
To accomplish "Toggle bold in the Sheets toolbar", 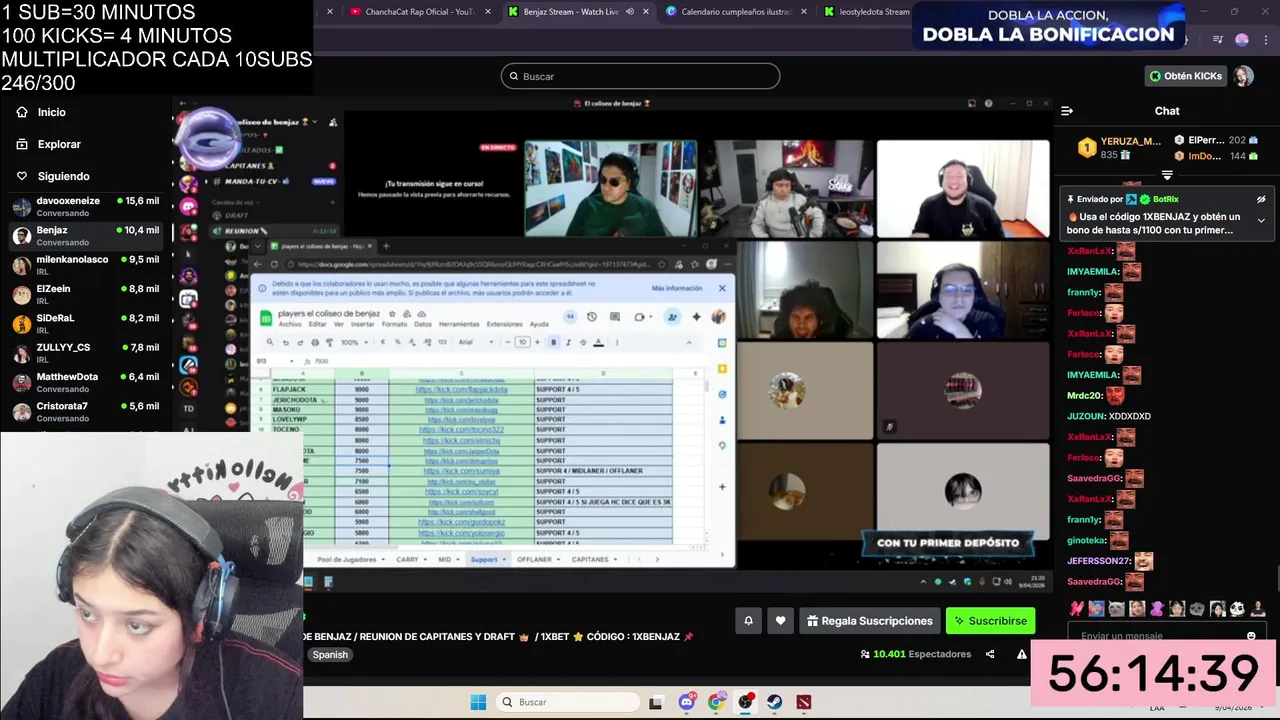I will [x=553, y=342].
